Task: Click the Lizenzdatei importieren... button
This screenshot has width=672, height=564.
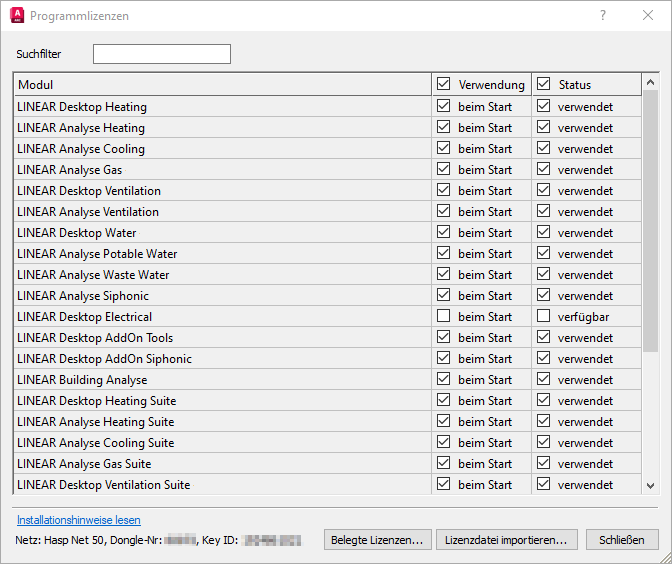Action: pos(507,540)
